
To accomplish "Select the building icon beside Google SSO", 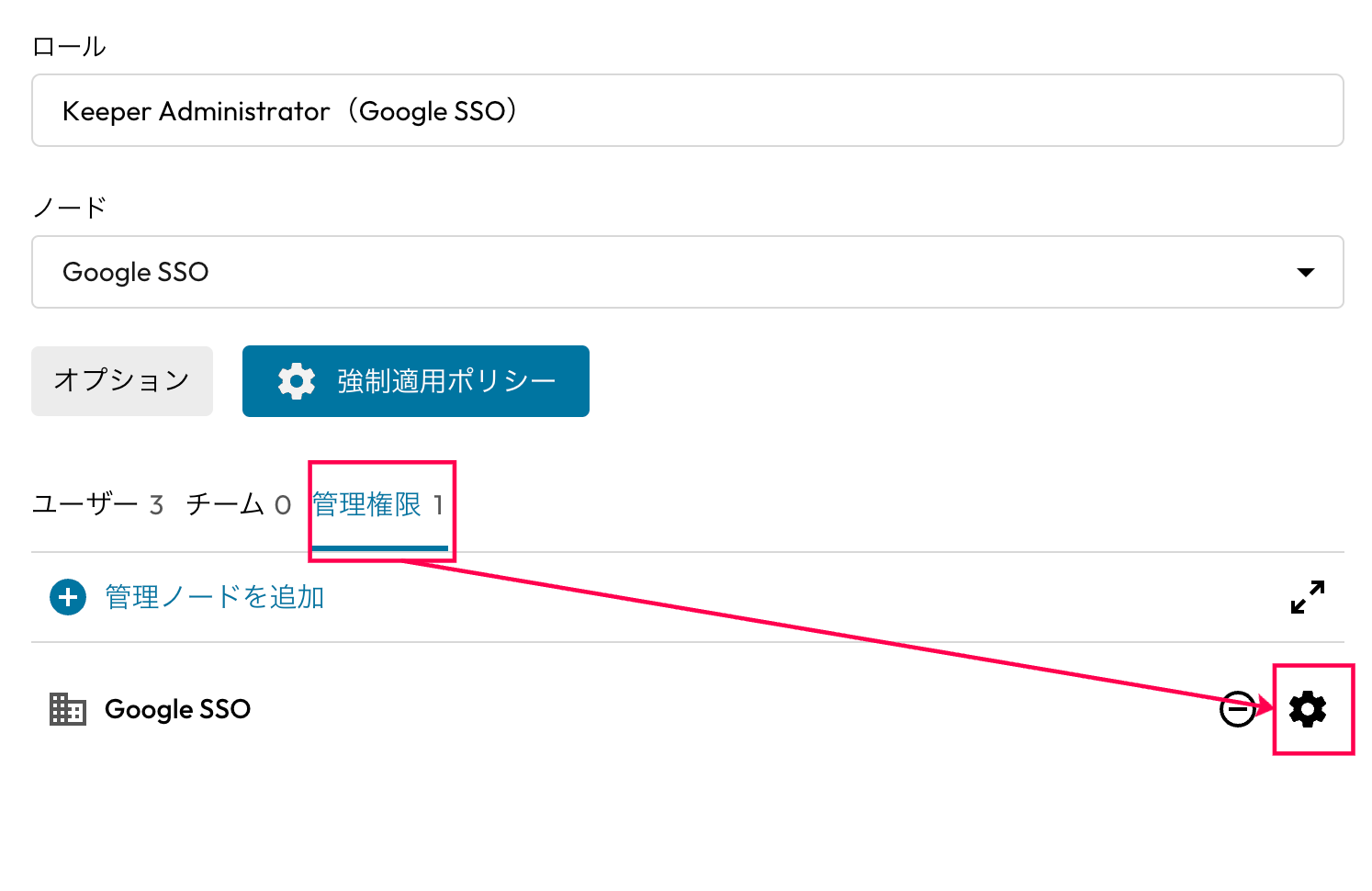I will 67,709.
